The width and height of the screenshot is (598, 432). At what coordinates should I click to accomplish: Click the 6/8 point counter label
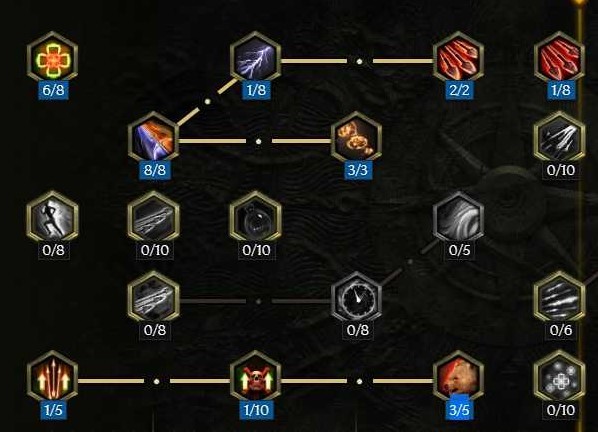pyautogui.click(x=53, y=90)
